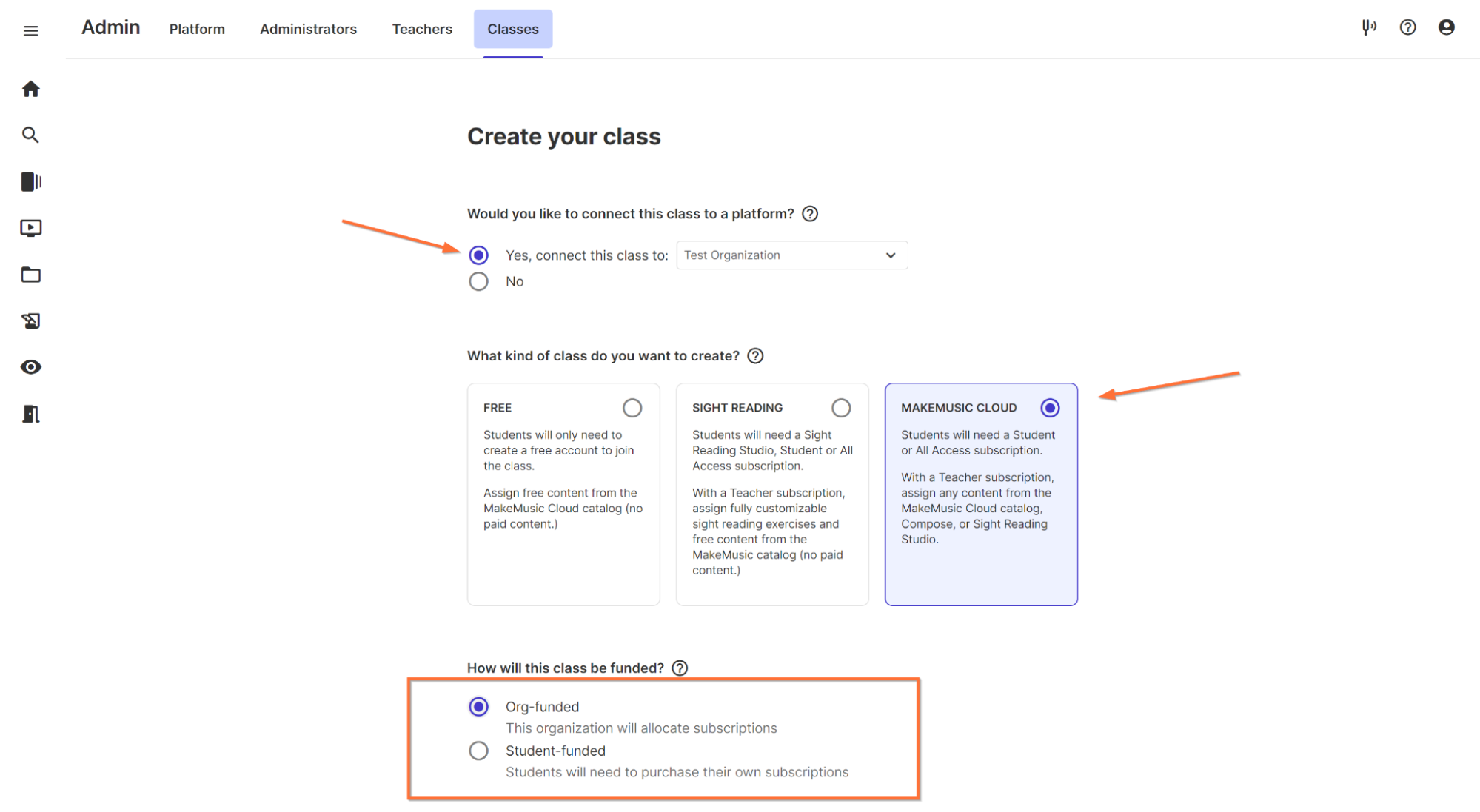Viewport: 1480px width, 812px height.
Task: Switch to the Teachers tab
Action: pos(422,29)
